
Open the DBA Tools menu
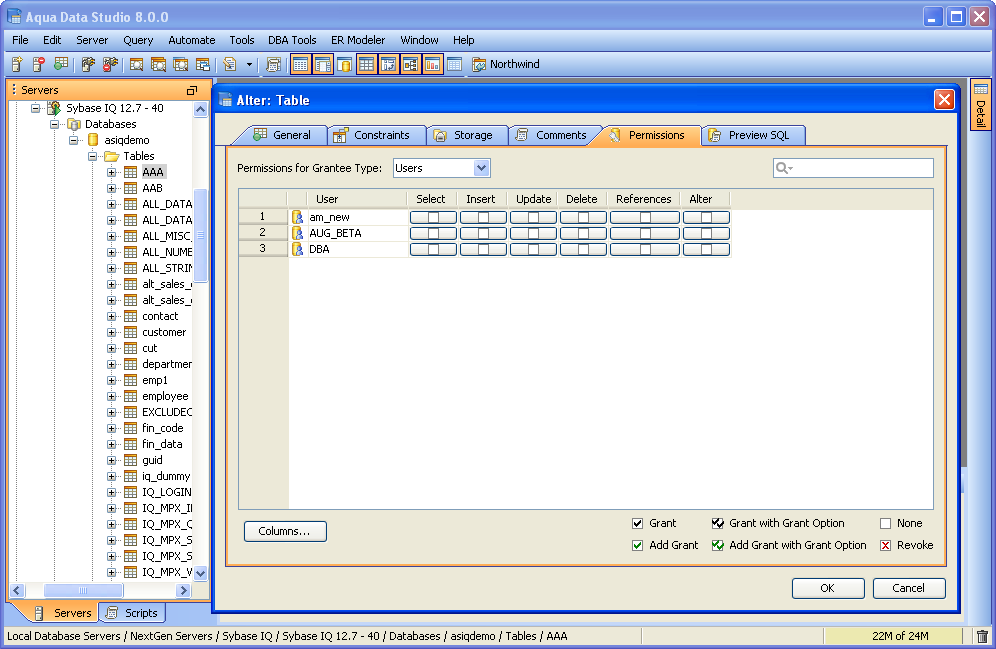(x=292, y=40)
